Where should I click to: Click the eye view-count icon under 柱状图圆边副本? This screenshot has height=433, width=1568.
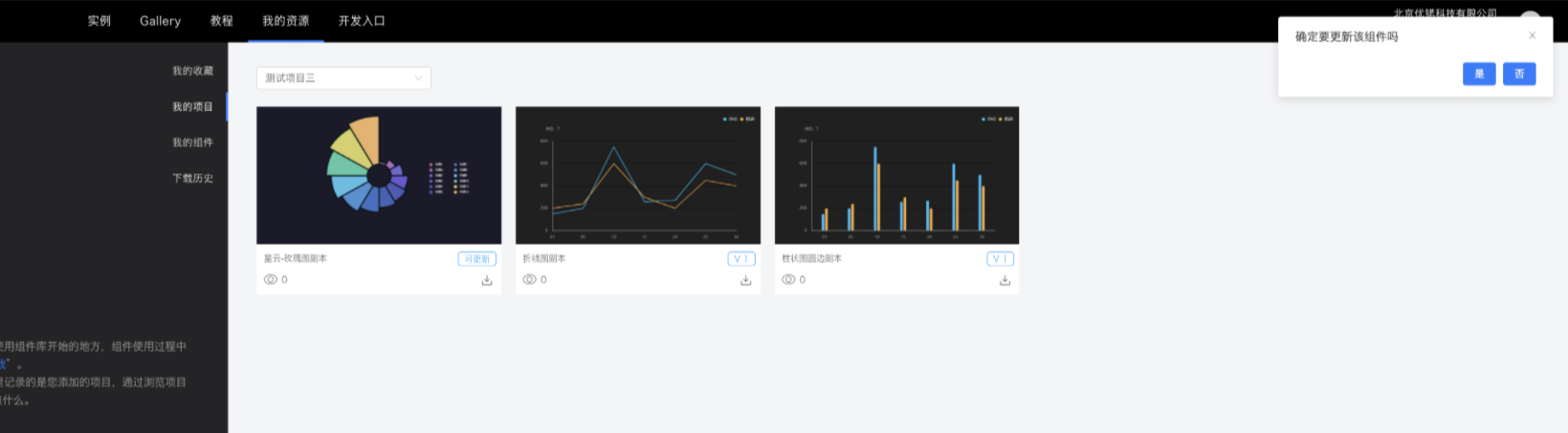click(x=788, y=279)
